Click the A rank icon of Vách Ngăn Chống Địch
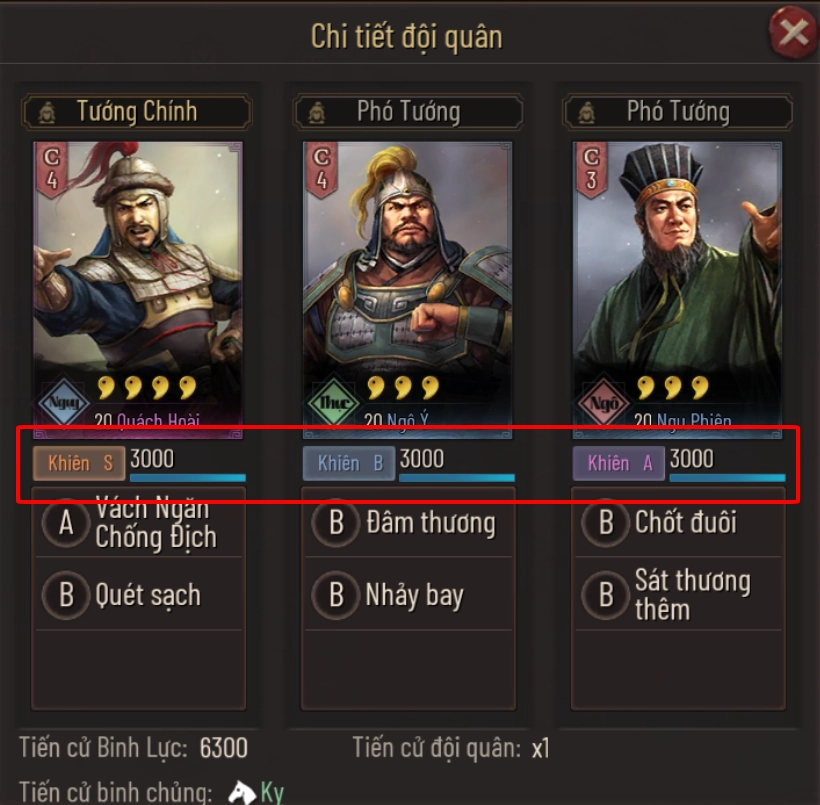 (67, 522)
